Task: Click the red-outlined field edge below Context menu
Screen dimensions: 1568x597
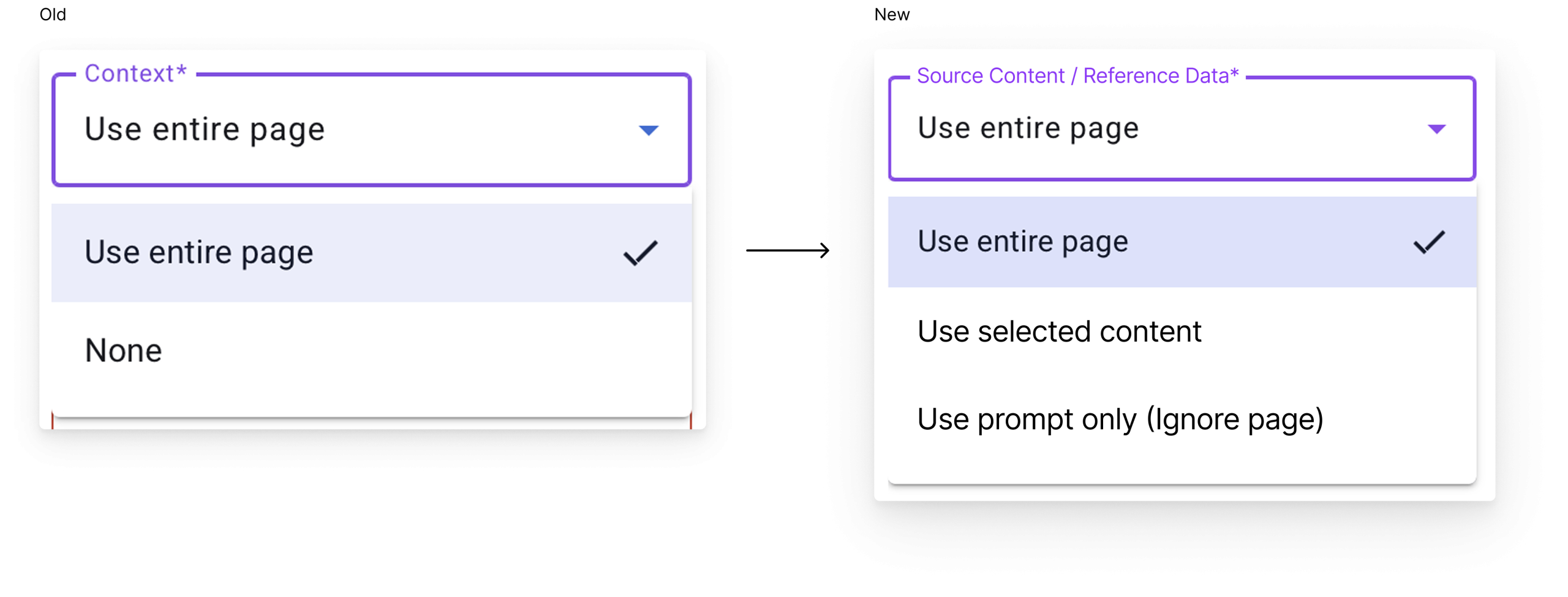Action: tap(53, 422)
